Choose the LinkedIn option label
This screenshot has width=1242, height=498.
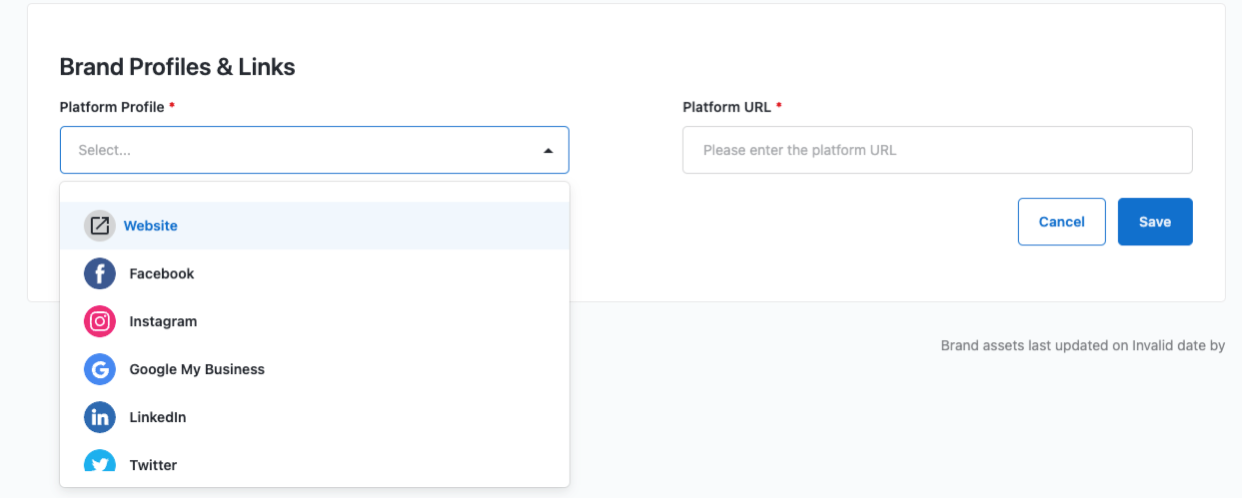tap(158, 417)
